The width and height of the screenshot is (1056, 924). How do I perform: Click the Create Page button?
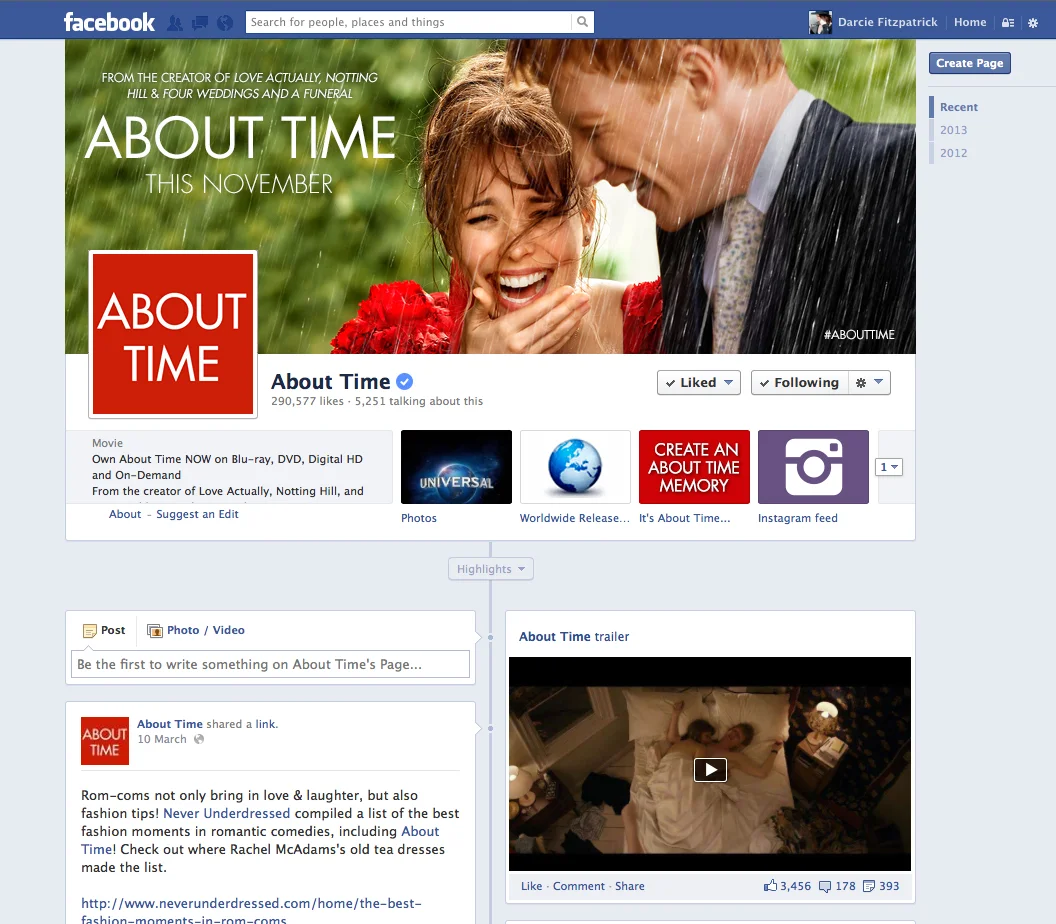(969, 63)
